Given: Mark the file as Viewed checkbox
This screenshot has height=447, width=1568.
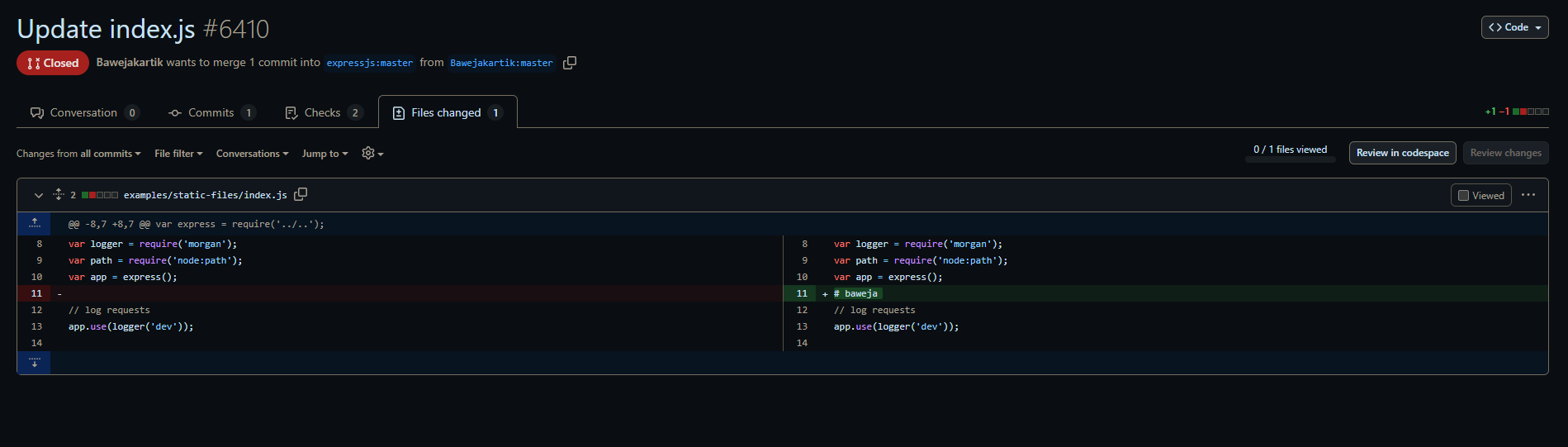Looking at the screenshot, I should tap(1464, 196).
